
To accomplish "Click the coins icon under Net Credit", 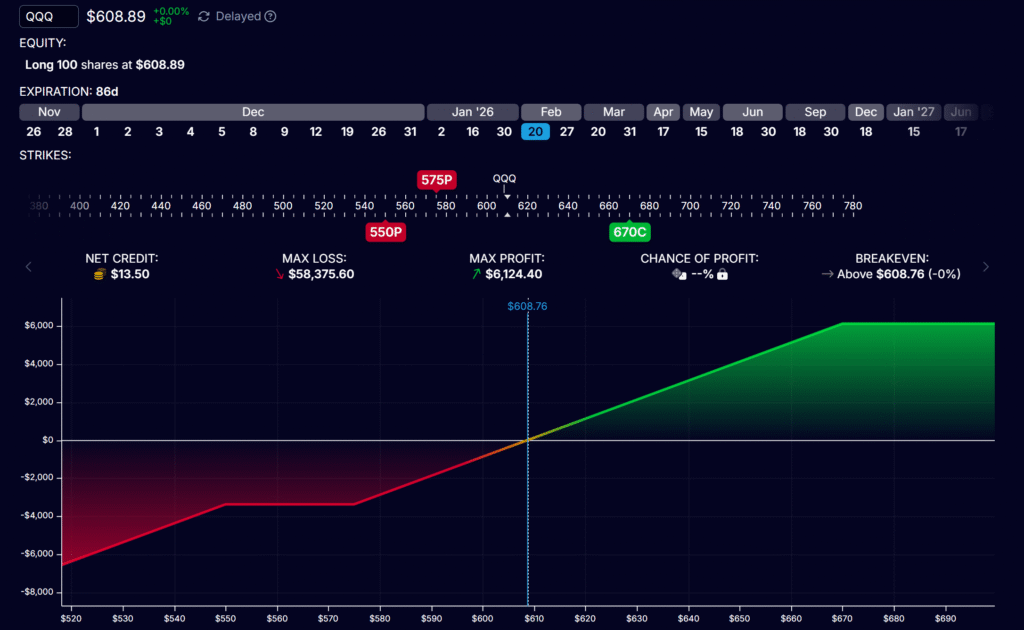I will (98, 274).
